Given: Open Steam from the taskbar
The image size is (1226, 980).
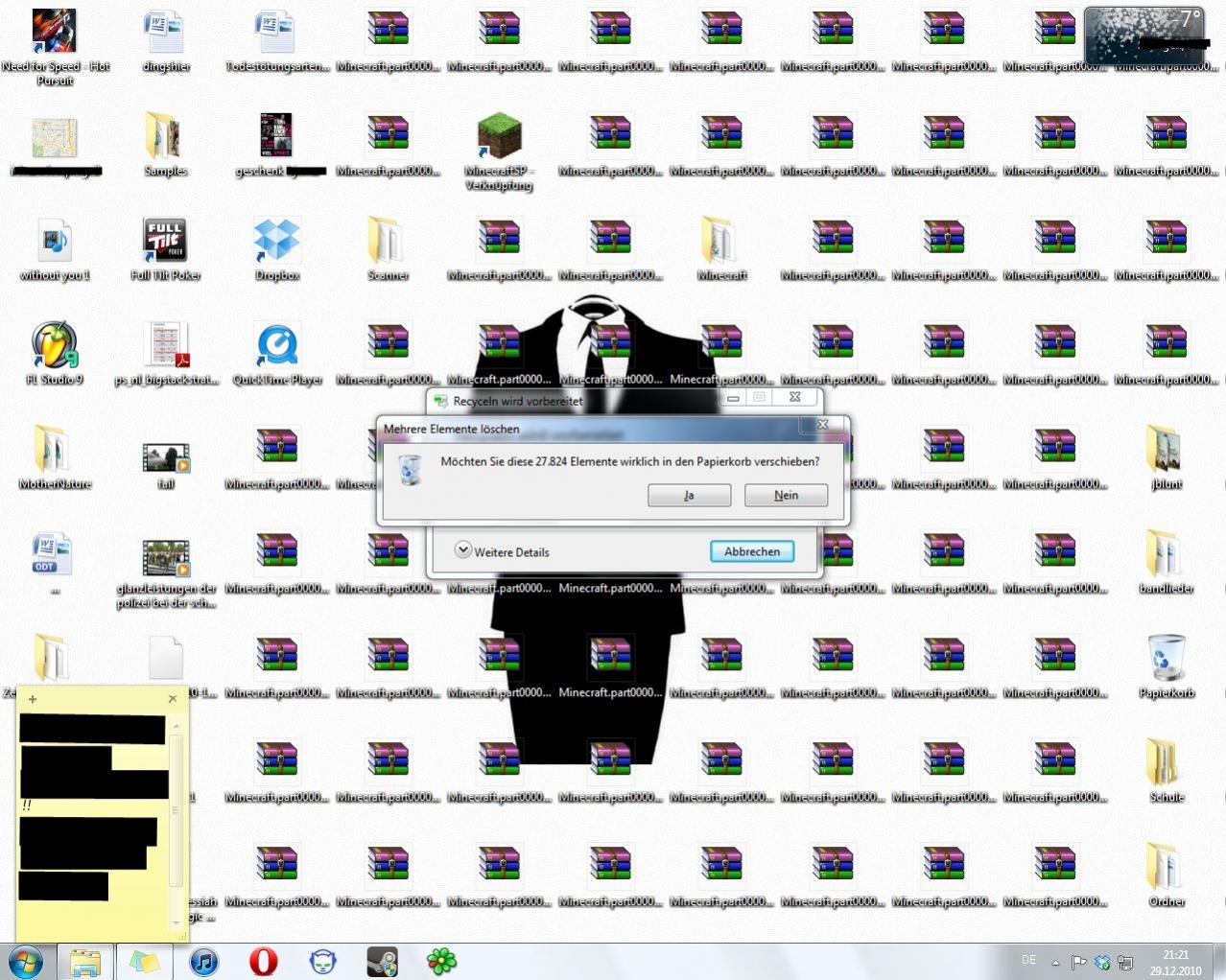Looking at the screenshot, I should pyautogui.click(x=382, y=961).
